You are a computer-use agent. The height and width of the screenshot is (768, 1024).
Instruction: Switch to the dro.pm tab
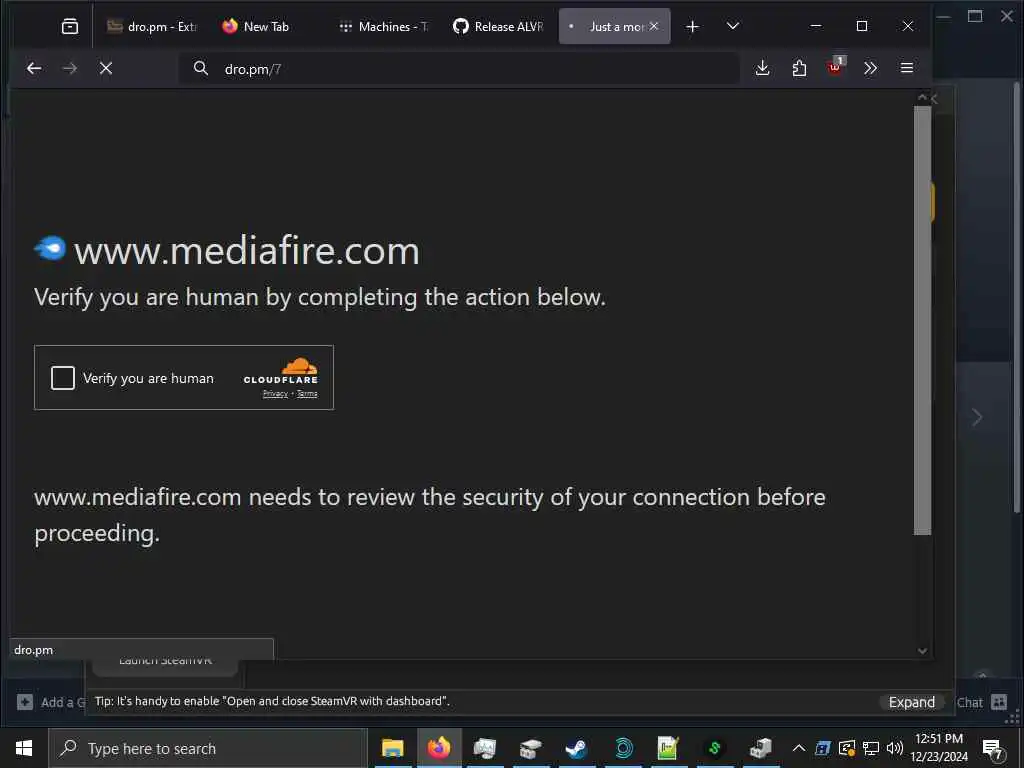coord(153,26)
